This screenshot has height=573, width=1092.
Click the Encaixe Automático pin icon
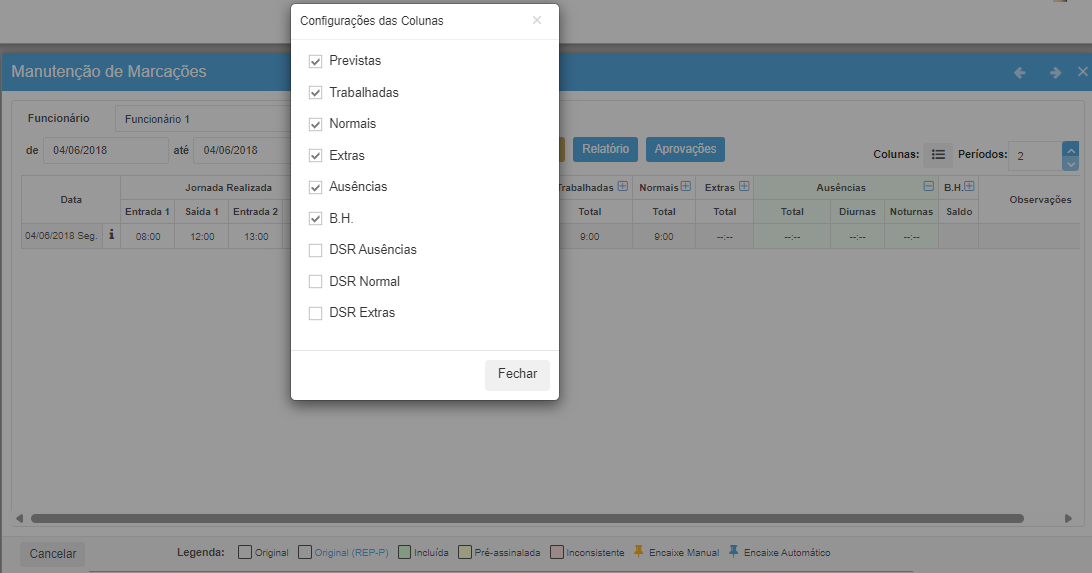click(734, 552)
